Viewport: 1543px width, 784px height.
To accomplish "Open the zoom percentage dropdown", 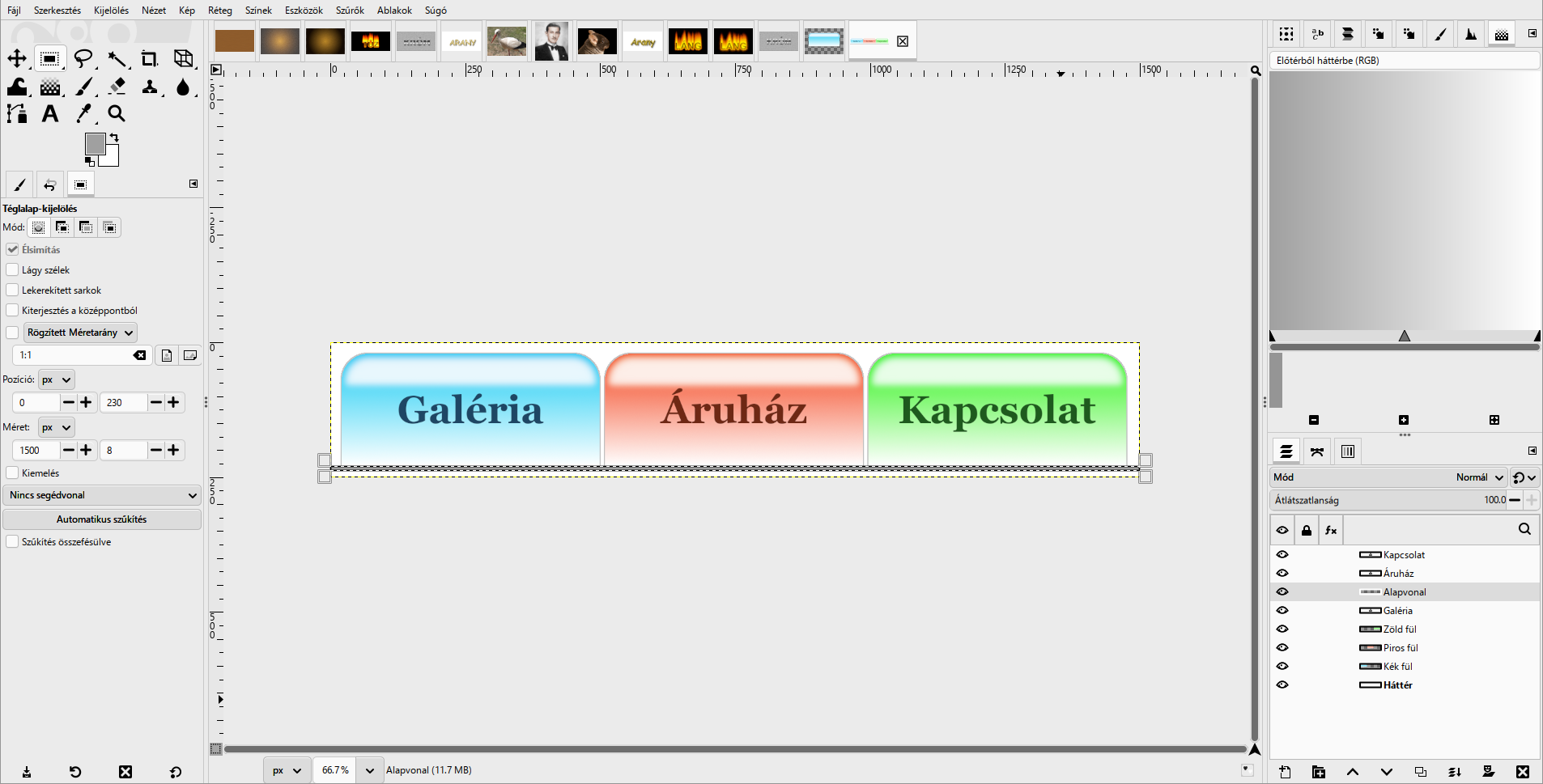I will (x=370, y=770).
